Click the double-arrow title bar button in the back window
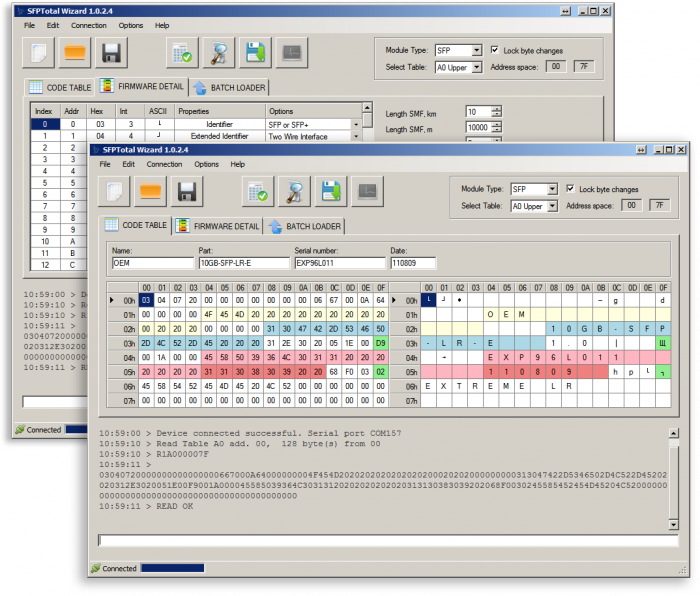700x596 pixels. pos(566,11)
